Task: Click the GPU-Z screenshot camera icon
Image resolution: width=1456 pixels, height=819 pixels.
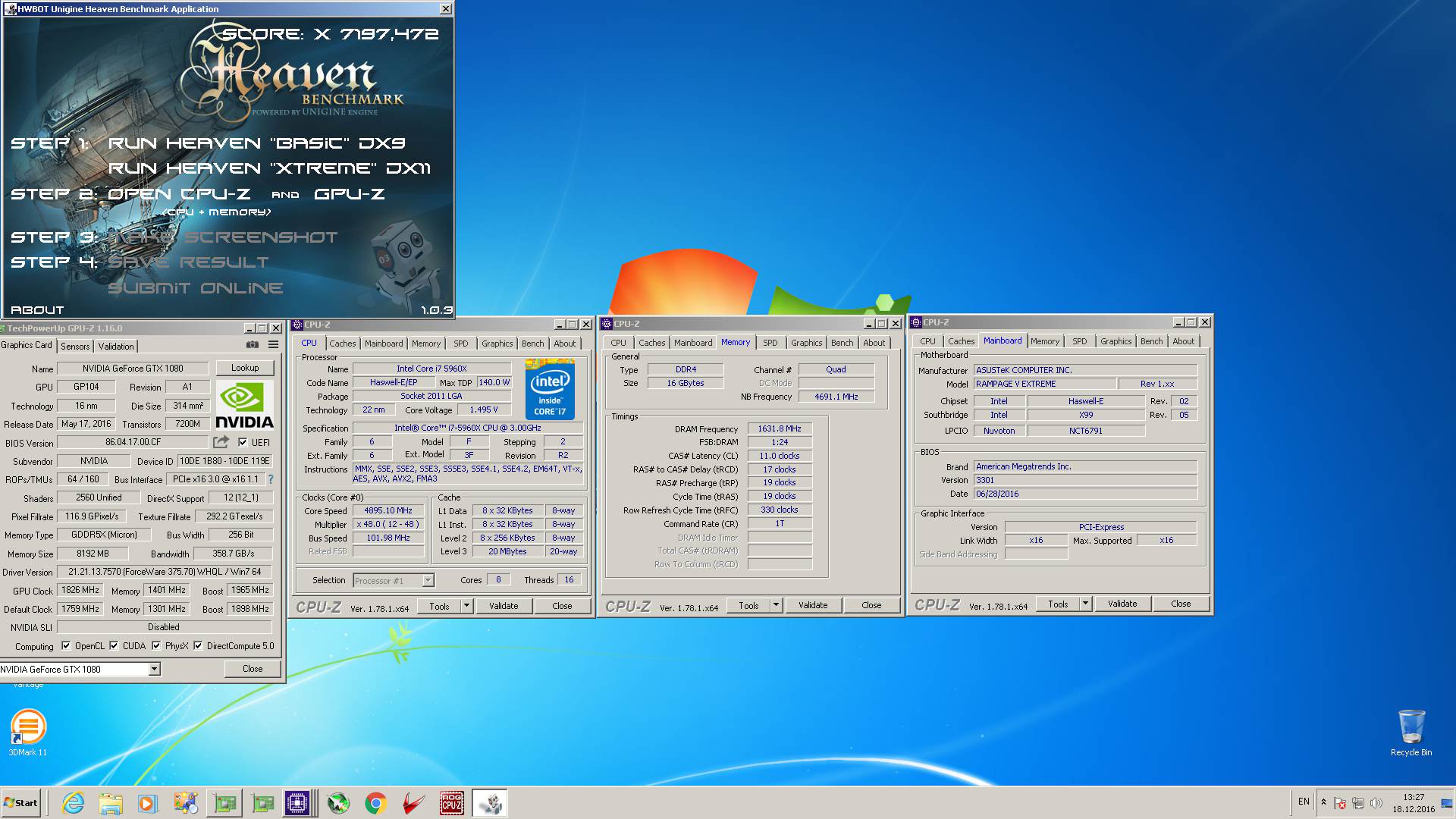Action: click(253, 345)
